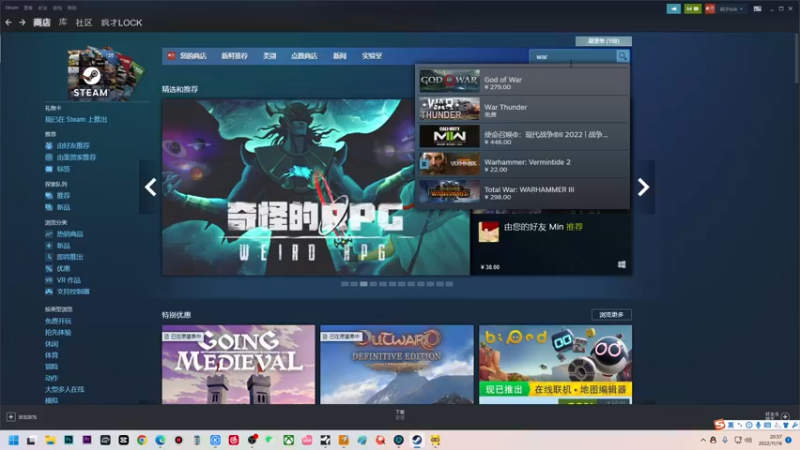The height and width of the screenshot is (450, 800).
Task: Open 现已在 Steam 上推出 link
Action: 76,119
